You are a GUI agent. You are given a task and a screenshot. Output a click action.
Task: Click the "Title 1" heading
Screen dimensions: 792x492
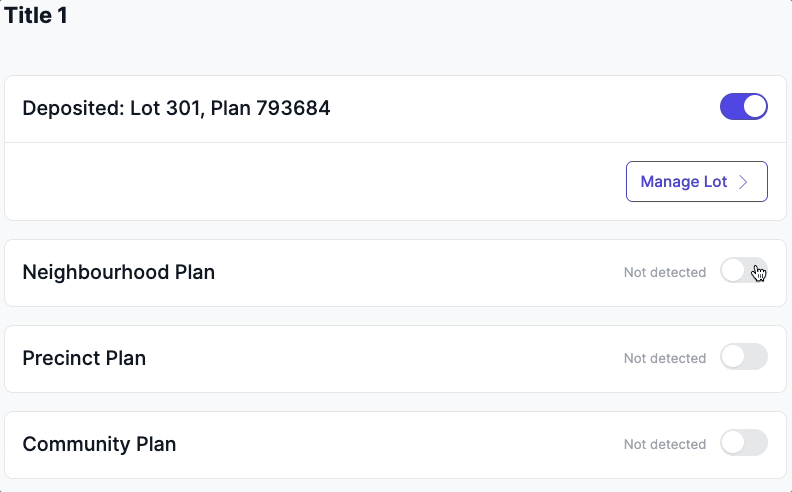point(36,16)
